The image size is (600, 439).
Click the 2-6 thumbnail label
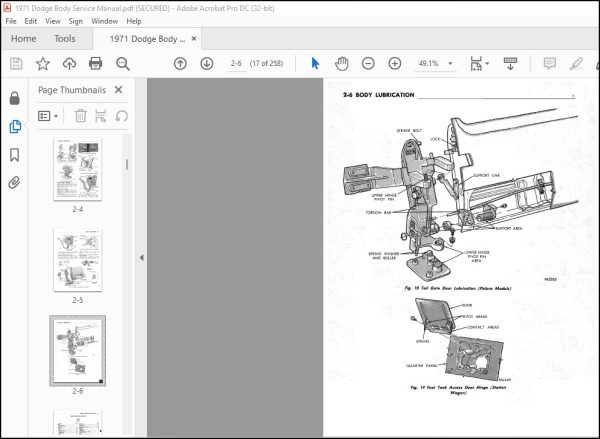(78, 391)
